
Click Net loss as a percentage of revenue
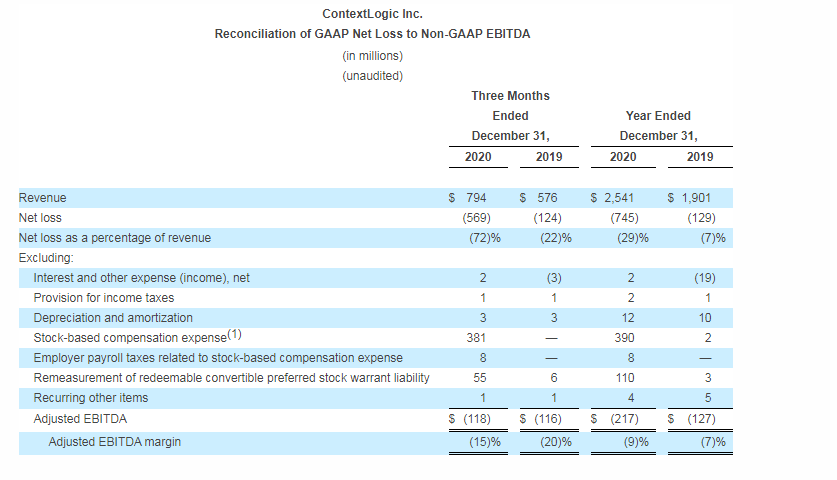coord(115,238)
